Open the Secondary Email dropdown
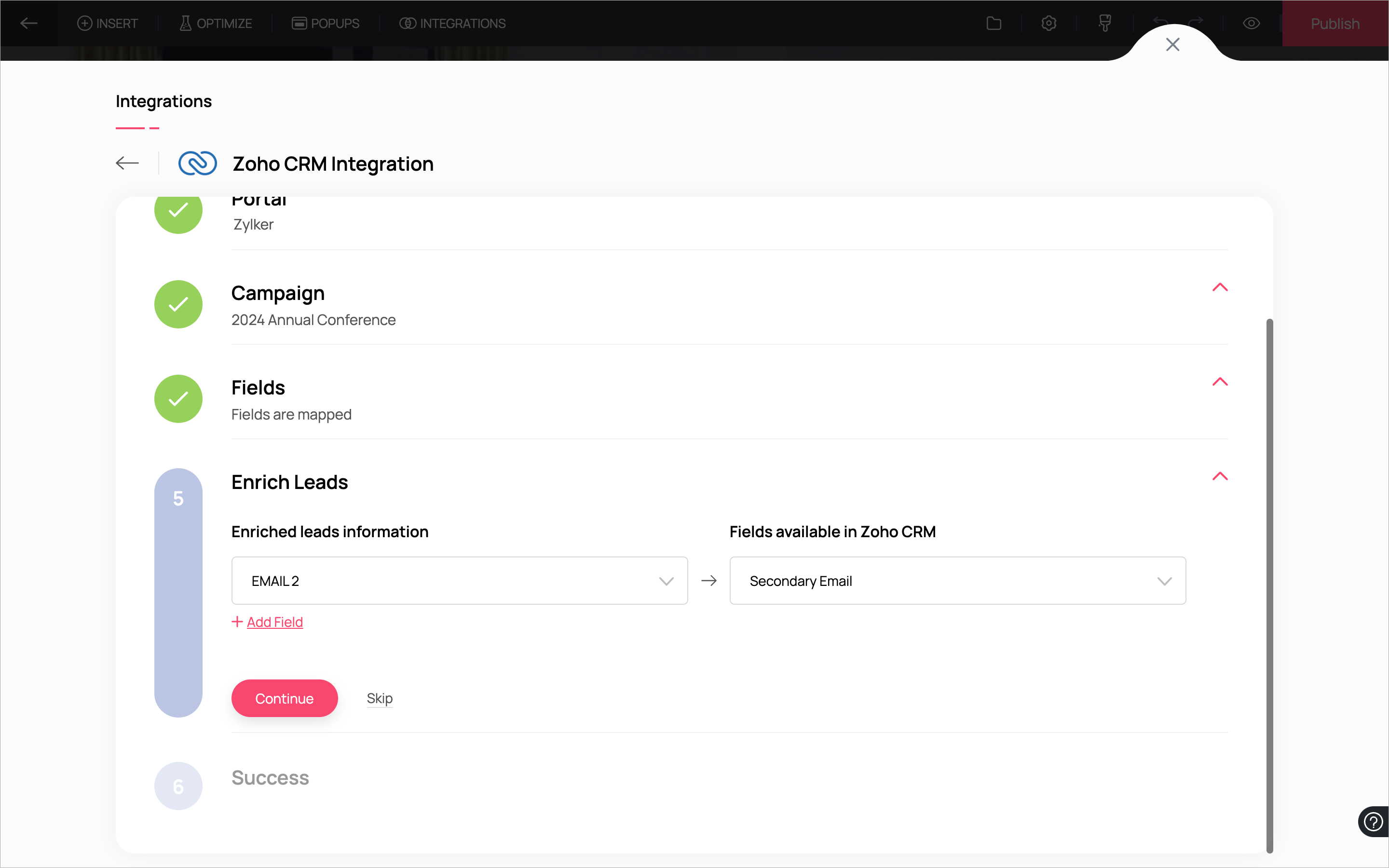Viewport: 1389px width, 868px height. 957,581
